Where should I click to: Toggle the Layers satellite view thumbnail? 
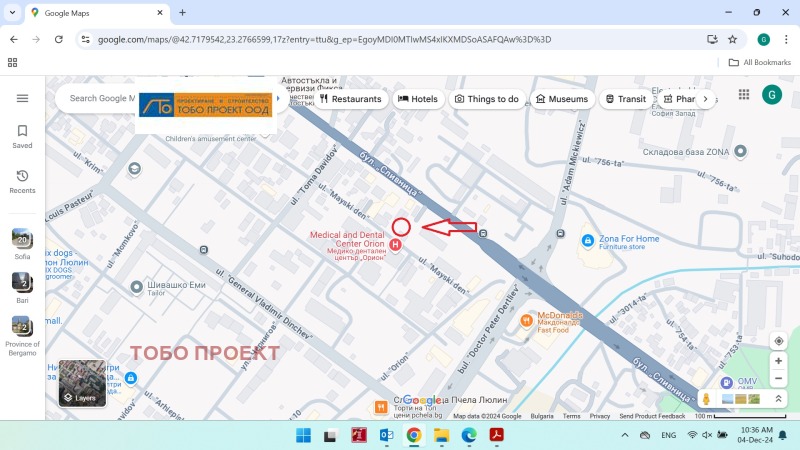click(x=82, y=384)
